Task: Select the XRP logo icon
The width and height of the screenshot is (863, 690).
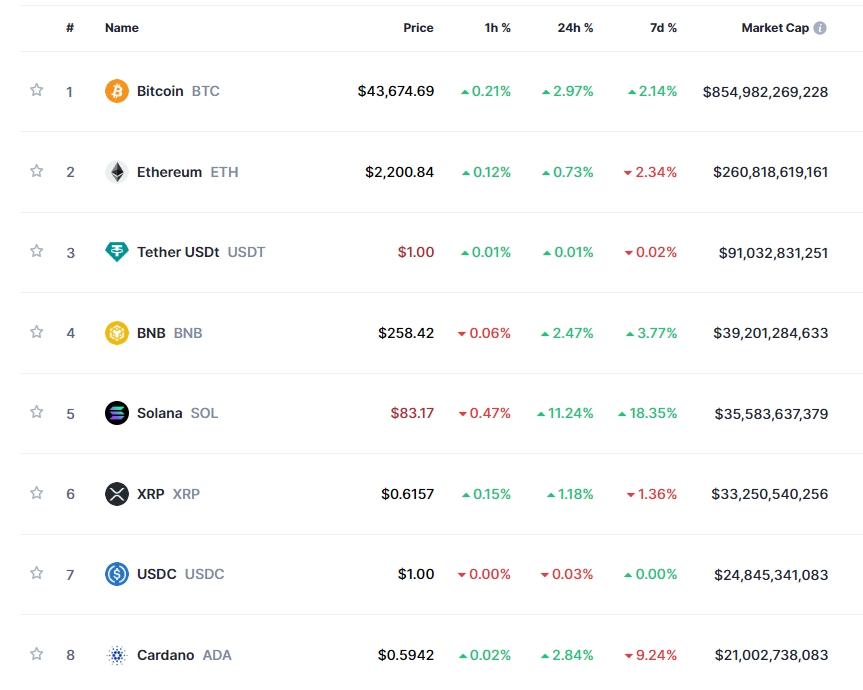Action: click(117, 493)
